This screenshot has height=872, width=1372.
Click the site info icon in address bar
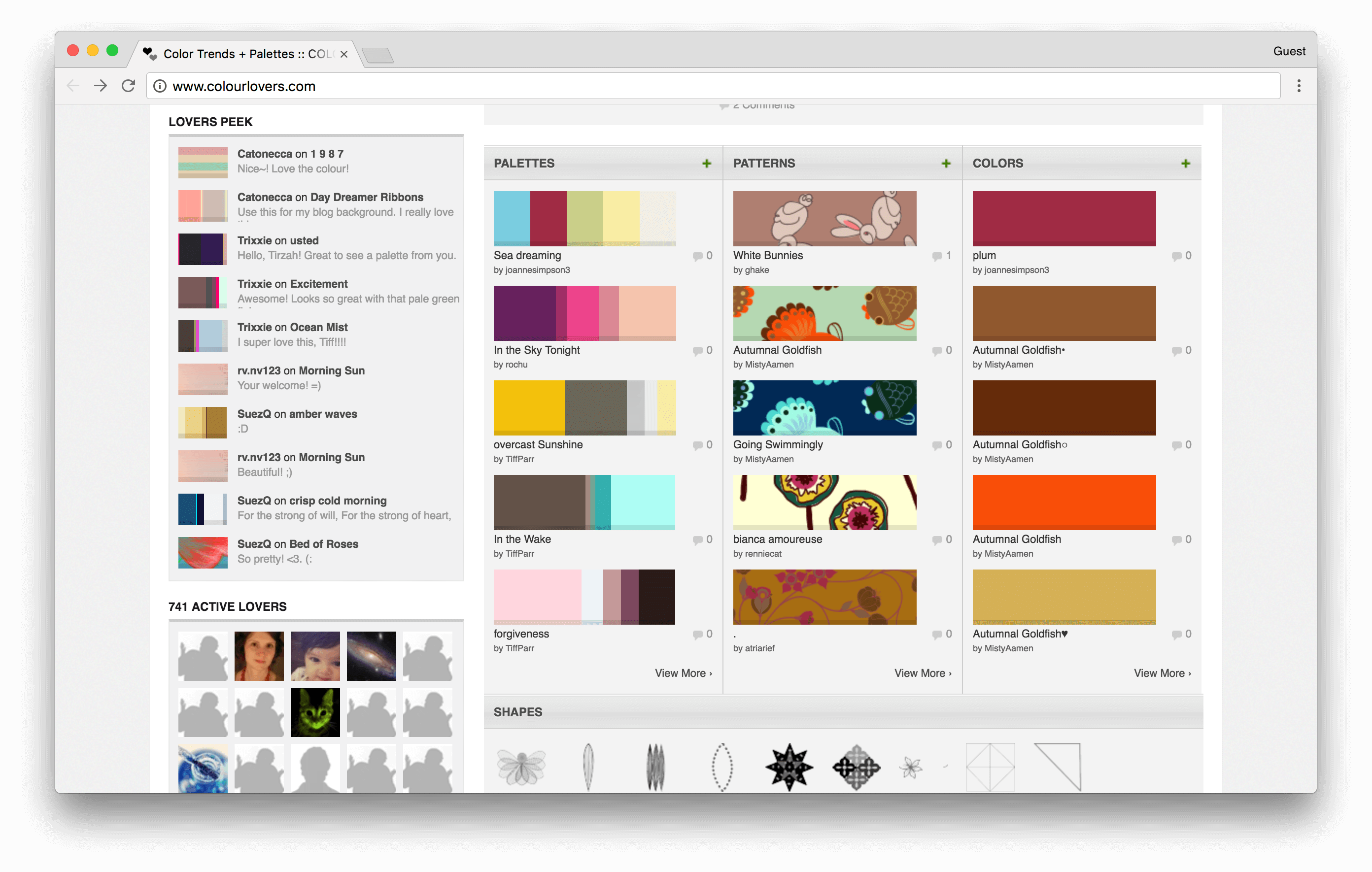point(160,86)
